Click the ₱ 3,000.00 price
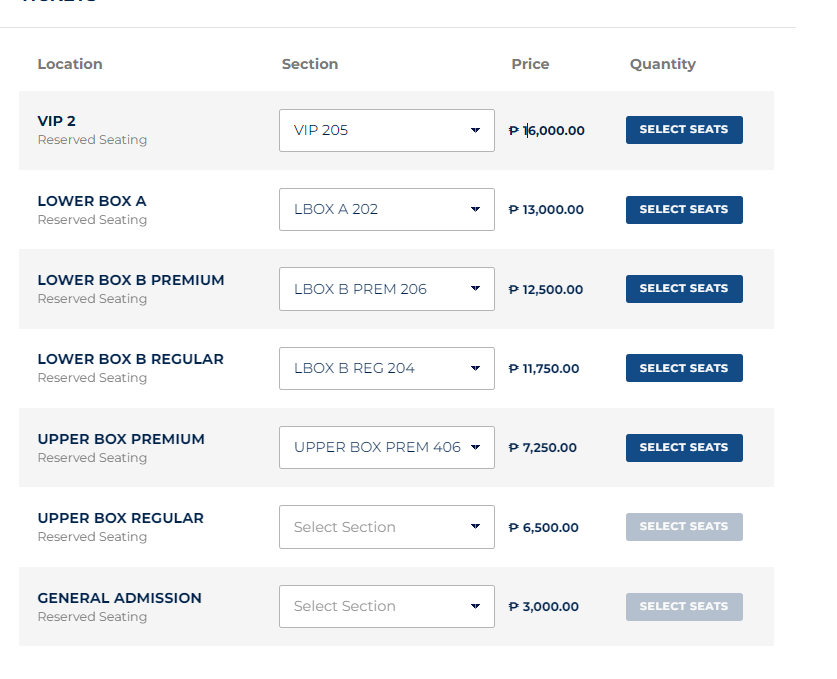837x679 pixels. [x=543, y=607]
